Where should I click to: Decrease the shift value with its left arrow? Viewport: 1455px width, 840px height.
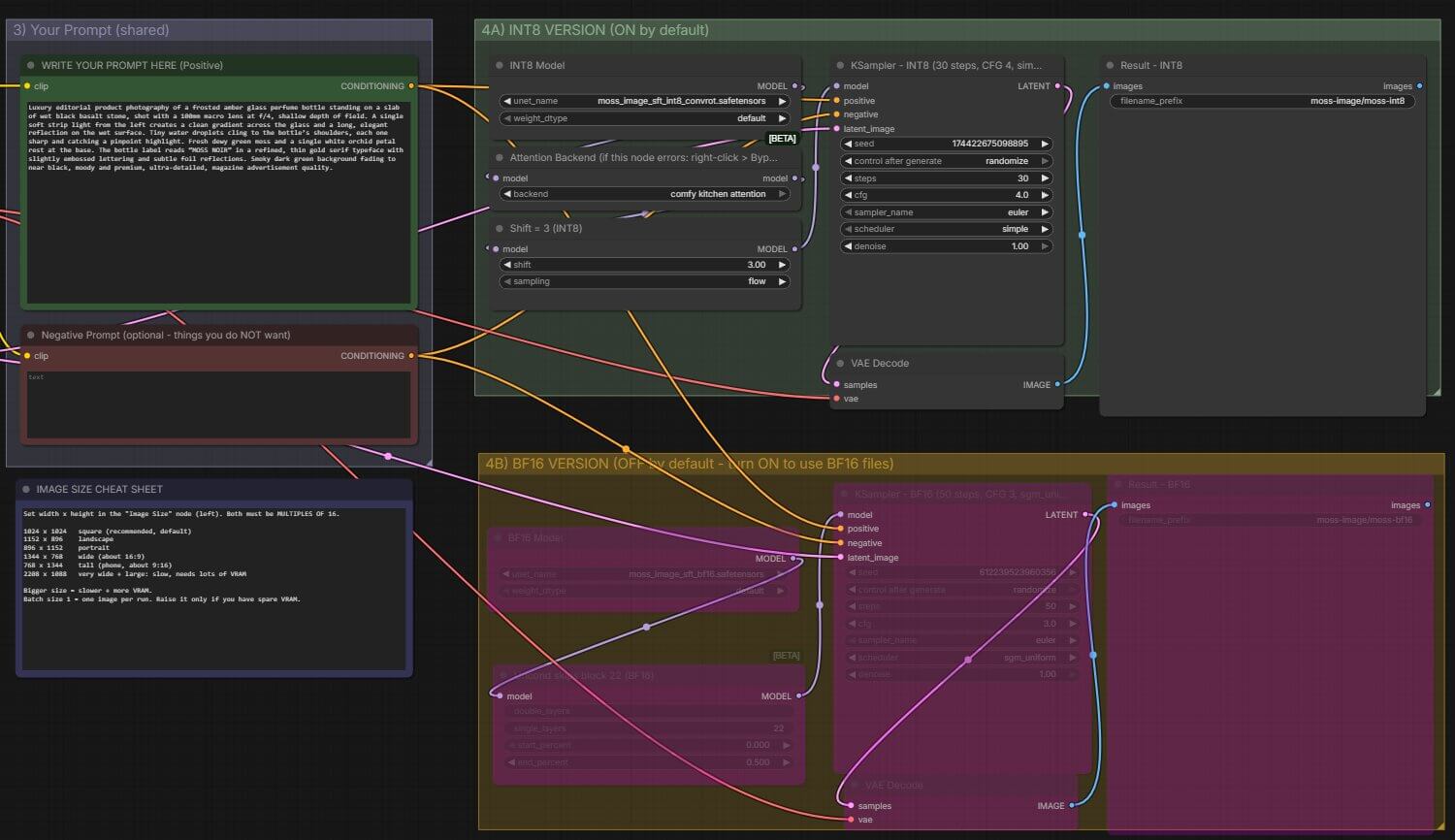(506, 265)
